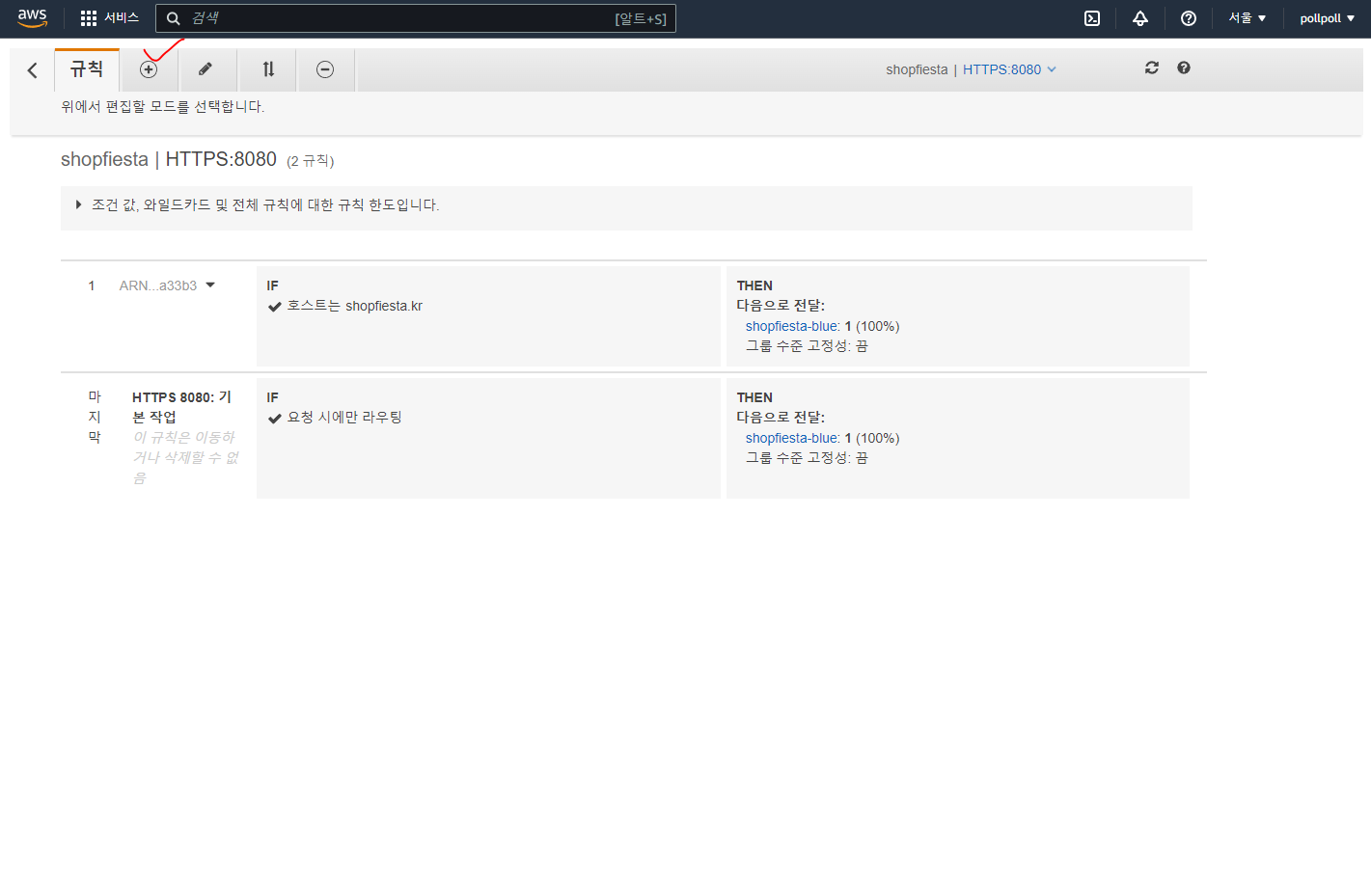Click rule 1 그룹 수준 고정성: 끔 text

tap(807, 346)
